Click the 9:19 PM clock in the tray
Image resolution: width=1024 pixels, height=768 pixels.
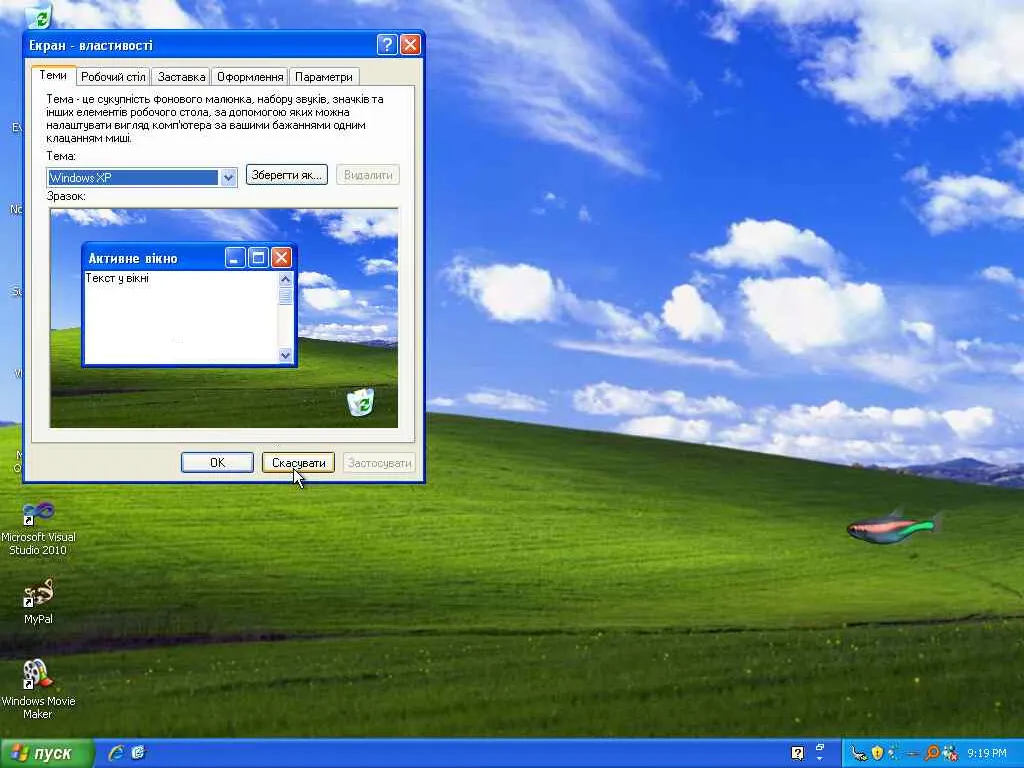(x=987, y=754)
